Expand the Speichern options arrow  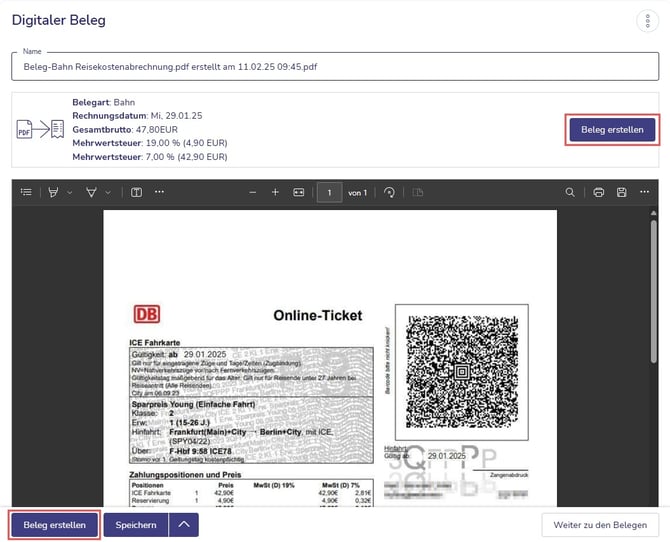(x=183, y=525)
